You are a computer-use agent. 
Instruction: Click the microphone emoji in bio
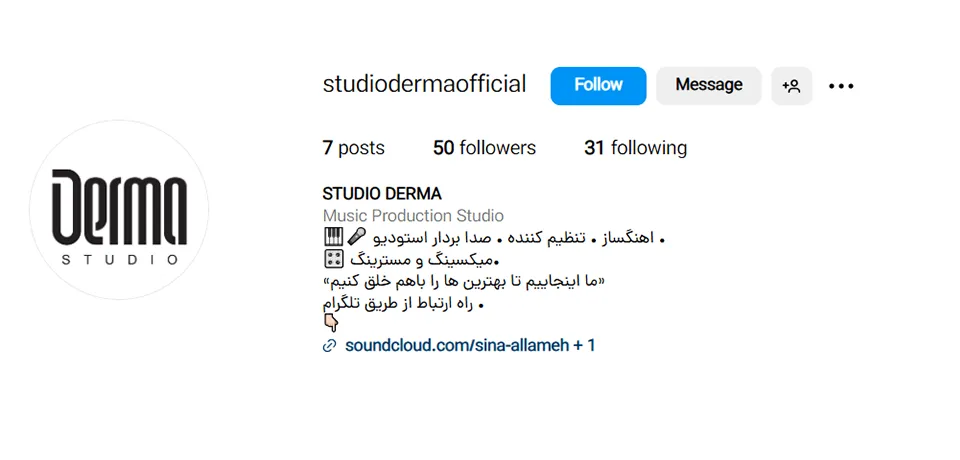pos(356,236)
